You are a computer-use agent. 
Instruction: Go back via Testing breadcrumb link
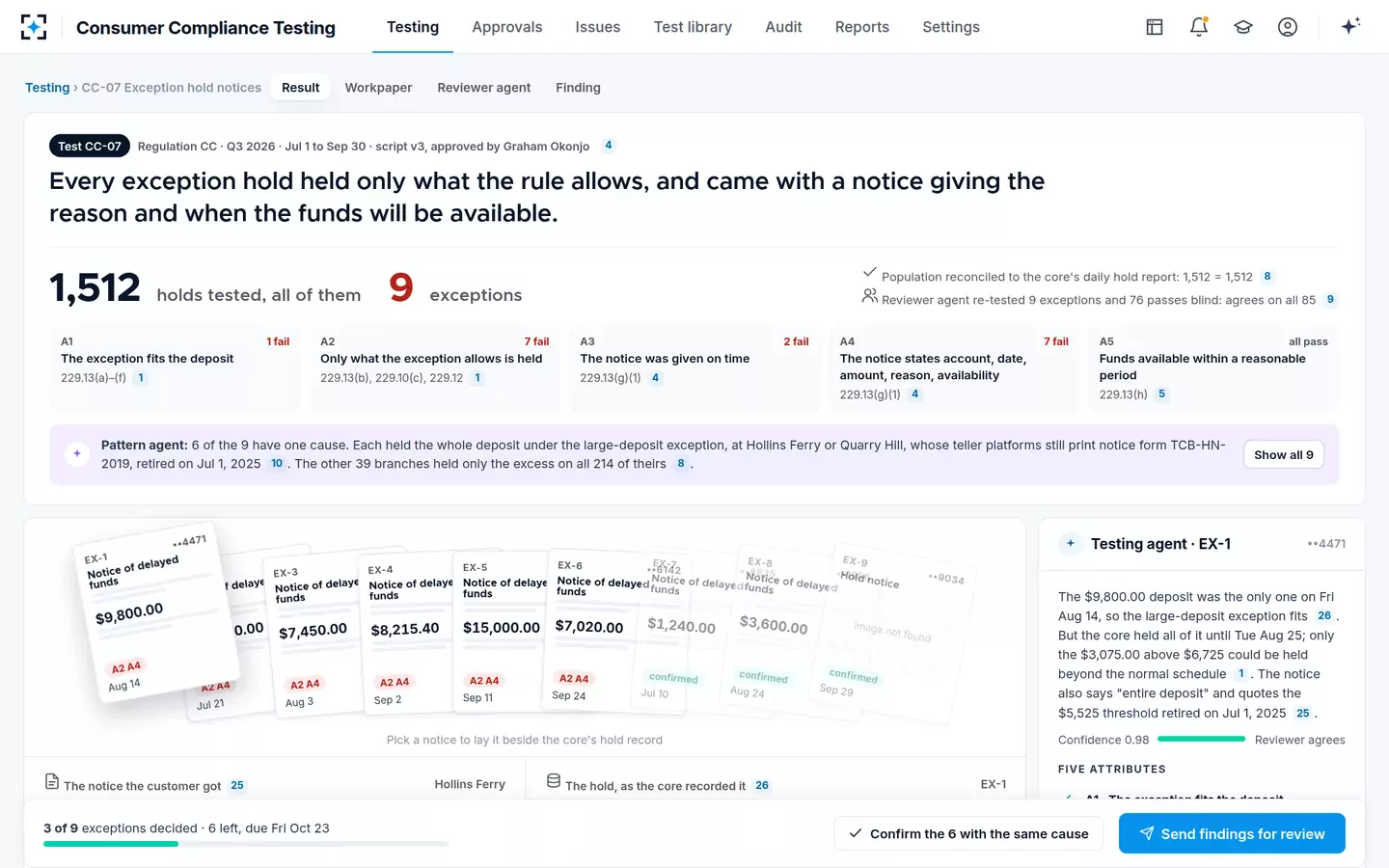(x=47, y=88)
